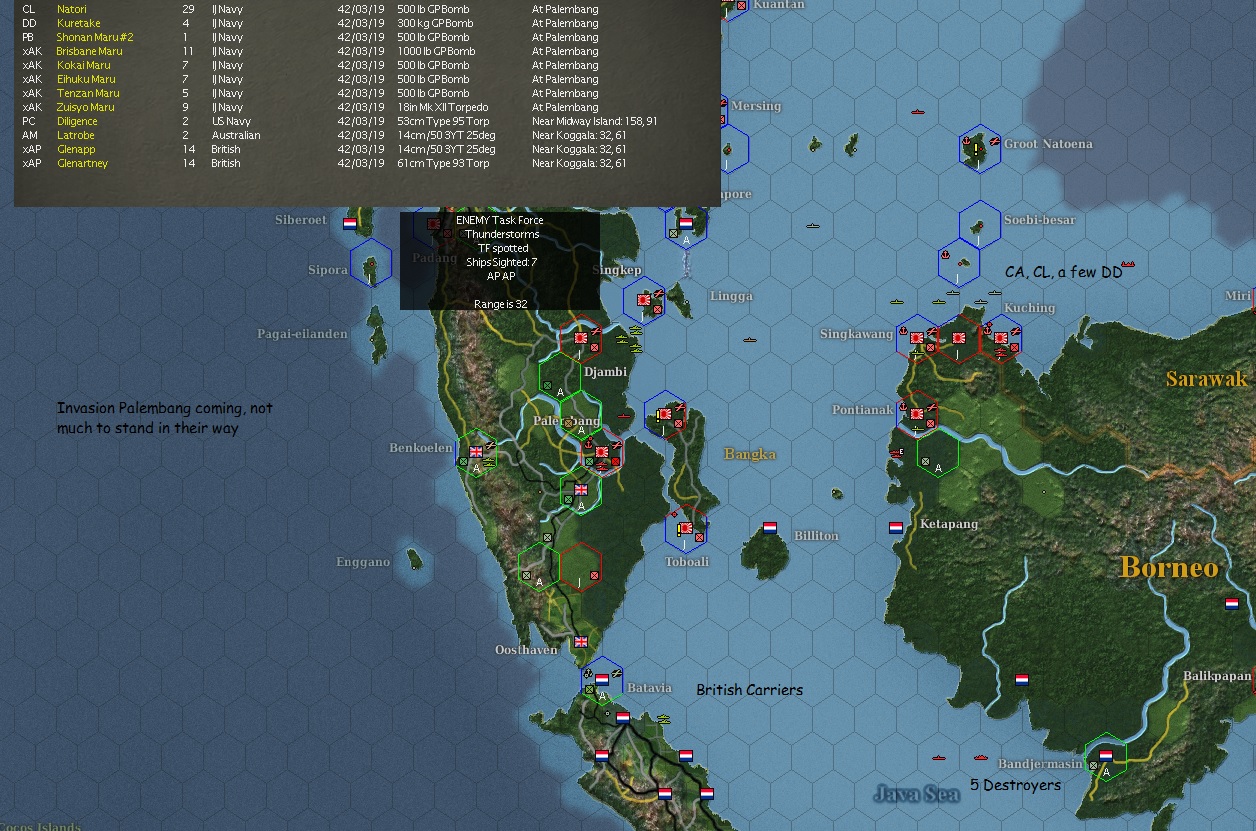Viewport: 1256px width, 831px height.
Task: Select the Dutch flag base at Siberoet
Action: click(x=350, y=224)
